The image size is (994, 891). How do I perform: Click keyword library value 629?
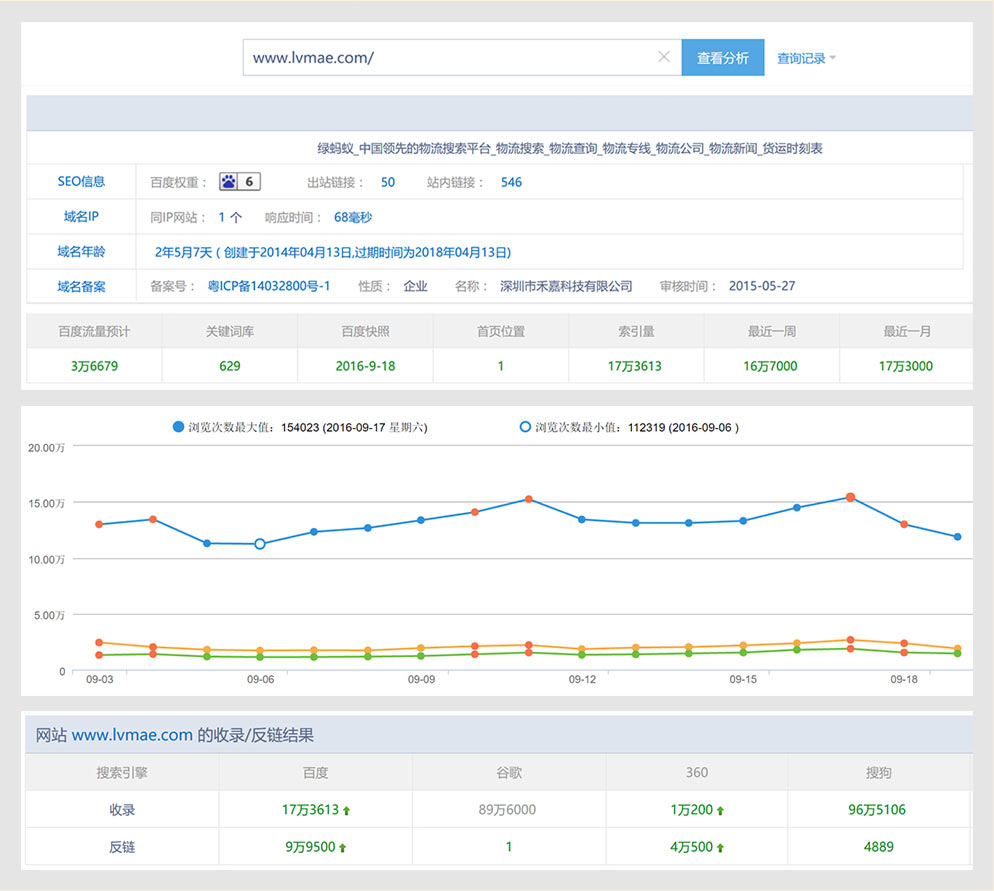click(x=229, y=366)
